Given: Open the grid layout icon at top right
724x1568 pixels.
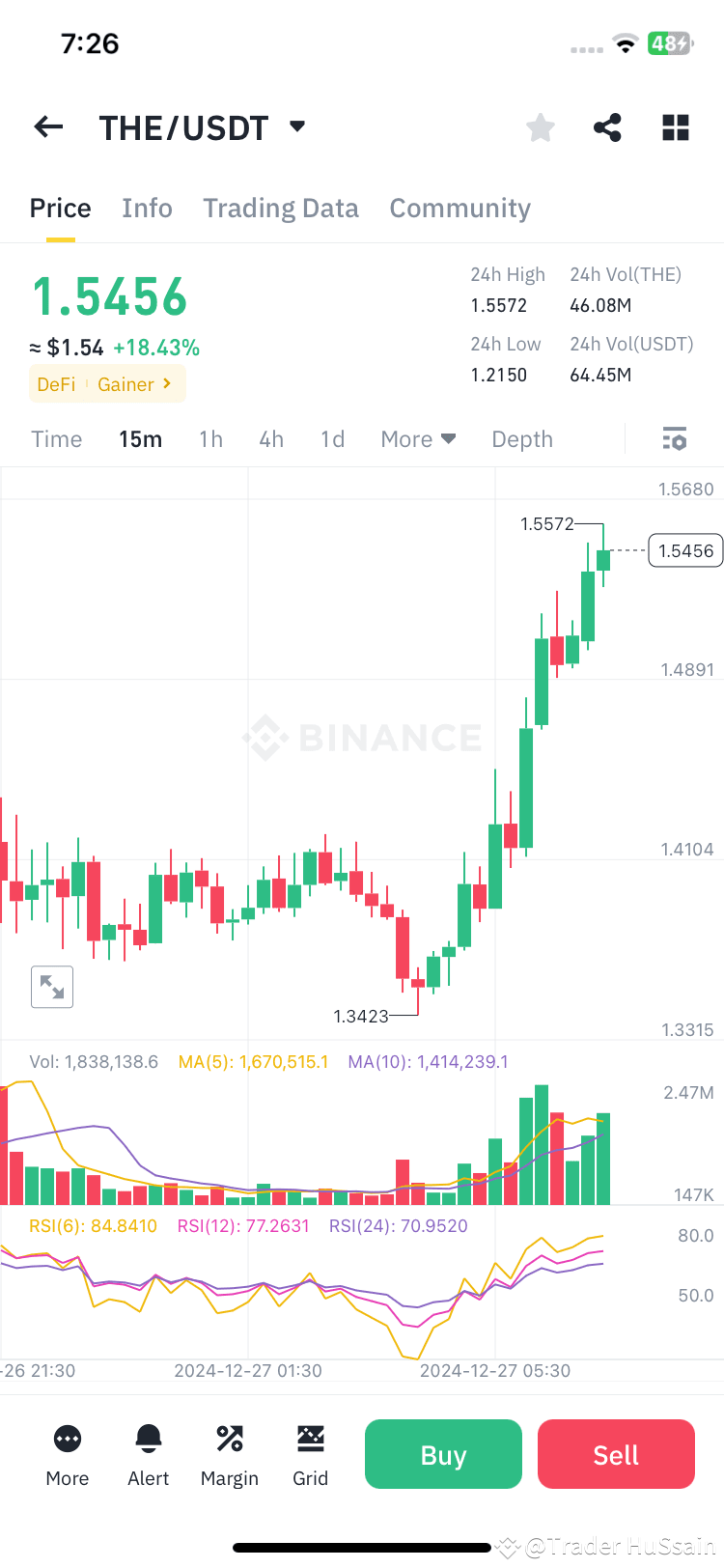Looking at the screenshot, I should tap(675, 126).
